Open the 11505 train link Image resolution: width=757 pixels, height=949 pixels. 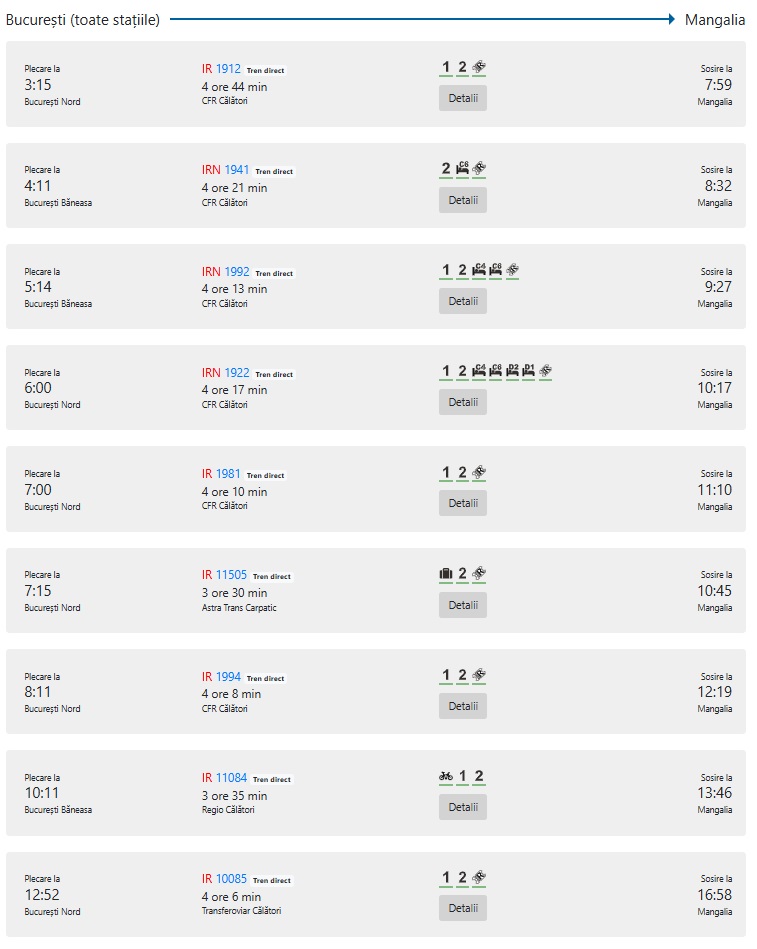[231, 575]
